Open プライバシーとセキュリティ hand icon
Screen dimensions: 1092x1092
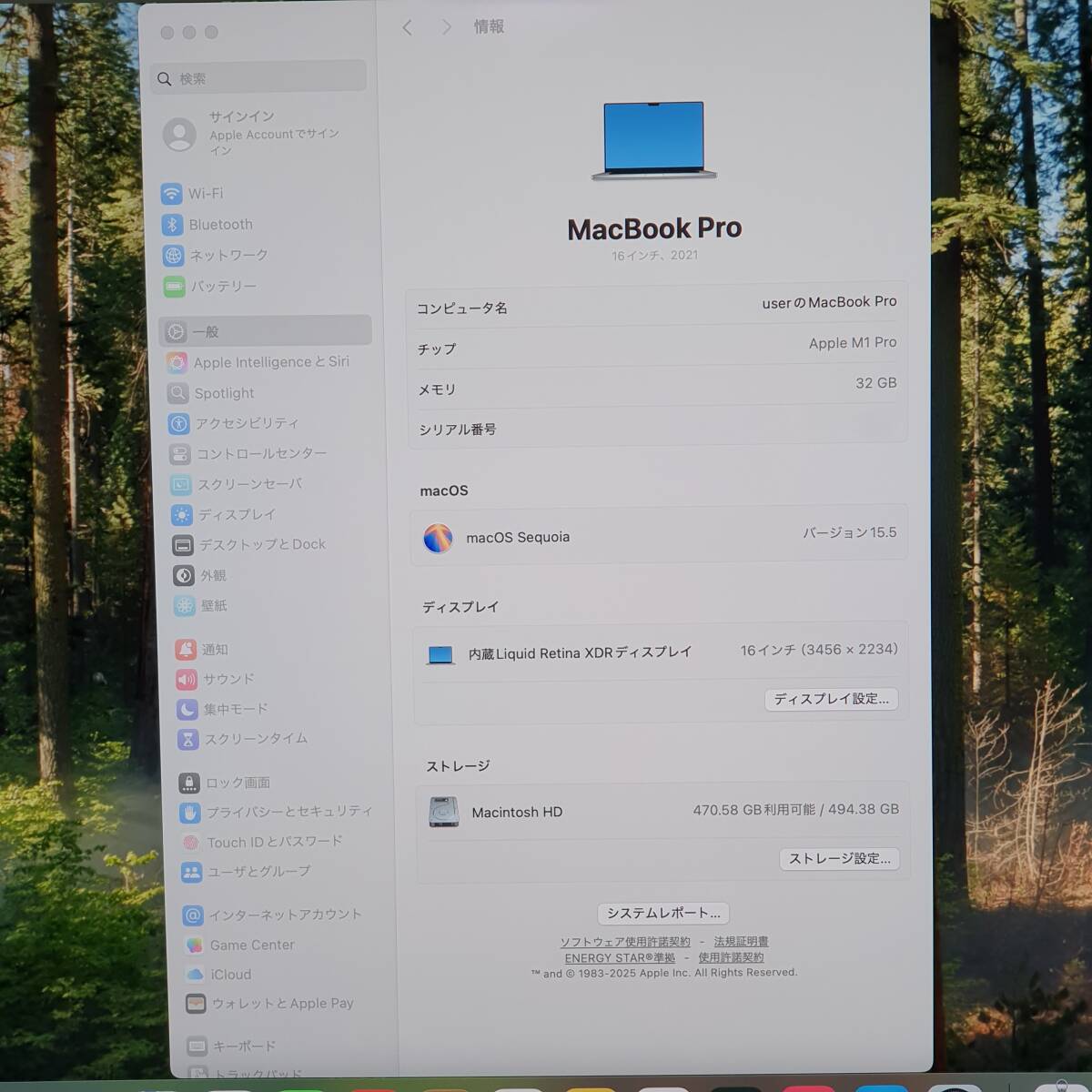[x=190, y=812]
